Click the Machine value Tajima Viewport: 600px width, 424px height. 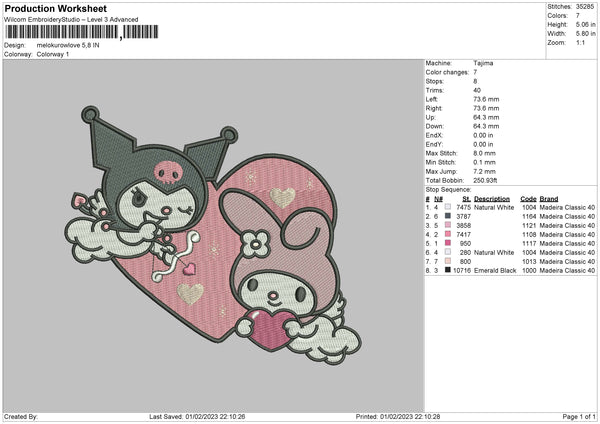click(x=483, y=63)
